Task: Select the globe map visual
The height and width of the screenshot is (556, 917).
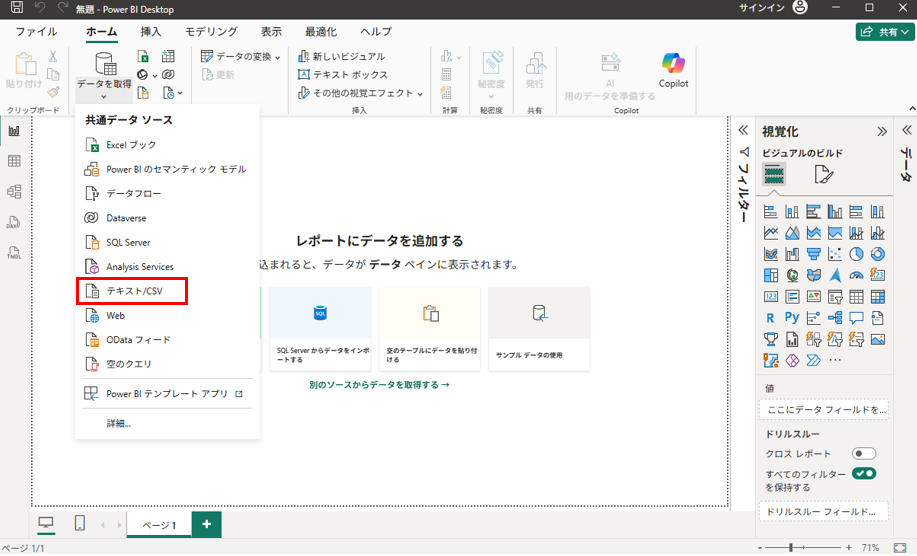Action: (792, 275)
